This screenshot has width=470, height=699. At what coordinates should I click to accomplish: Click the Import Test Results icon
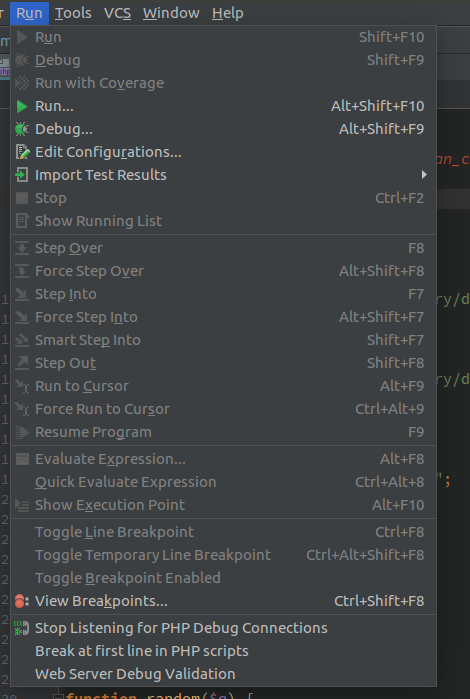pyautogui.click(x=21, y=175)
